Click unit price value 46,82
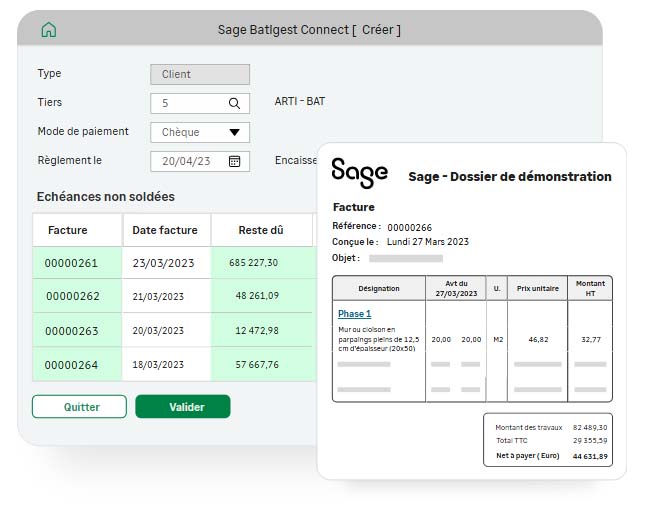Image resolution: width=656 pixels, height=516 pixels. tap(538, 340)
